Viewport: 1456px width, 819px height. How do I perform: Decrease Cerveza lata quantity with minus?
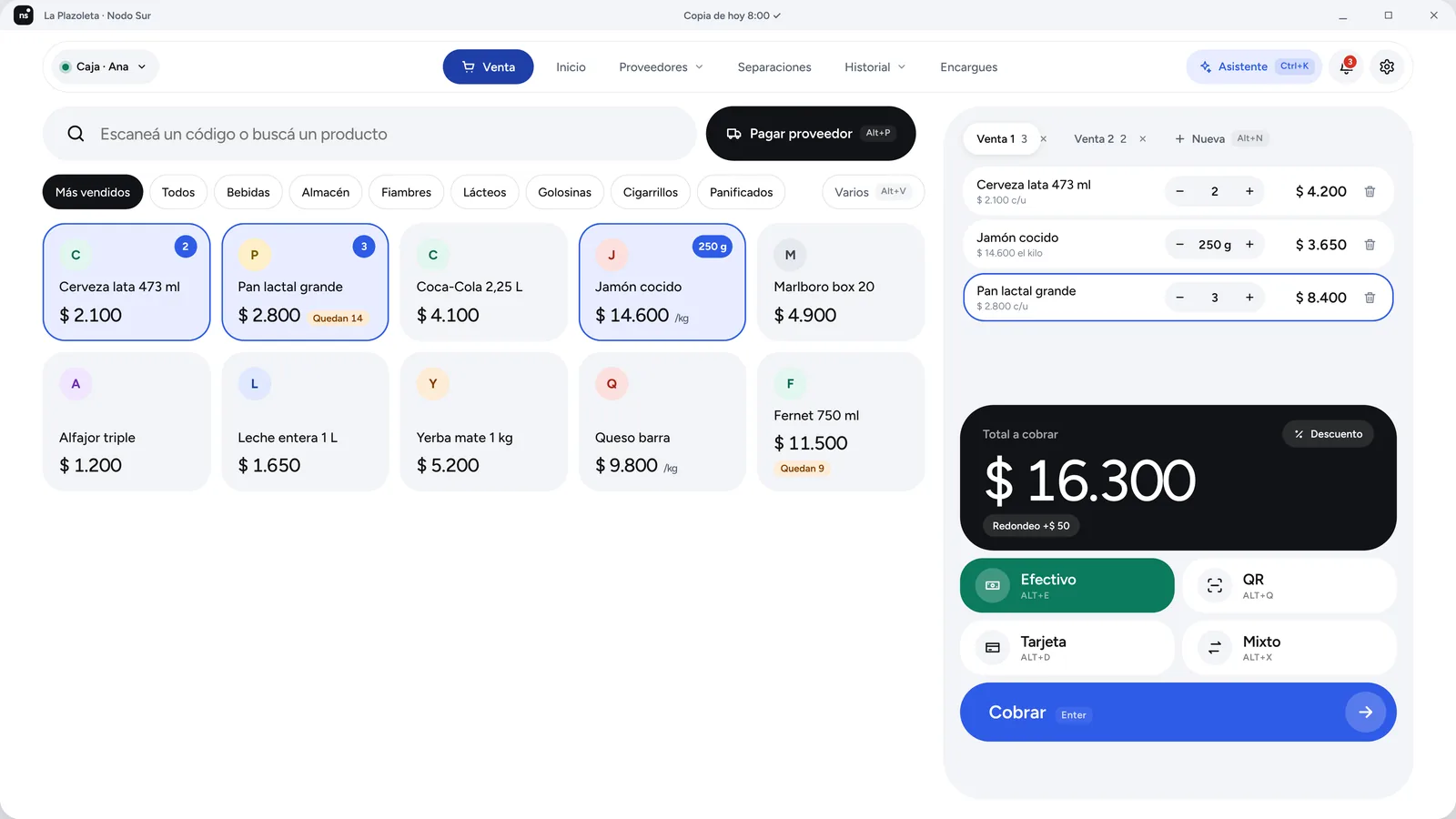click(x=1179, y=191)
